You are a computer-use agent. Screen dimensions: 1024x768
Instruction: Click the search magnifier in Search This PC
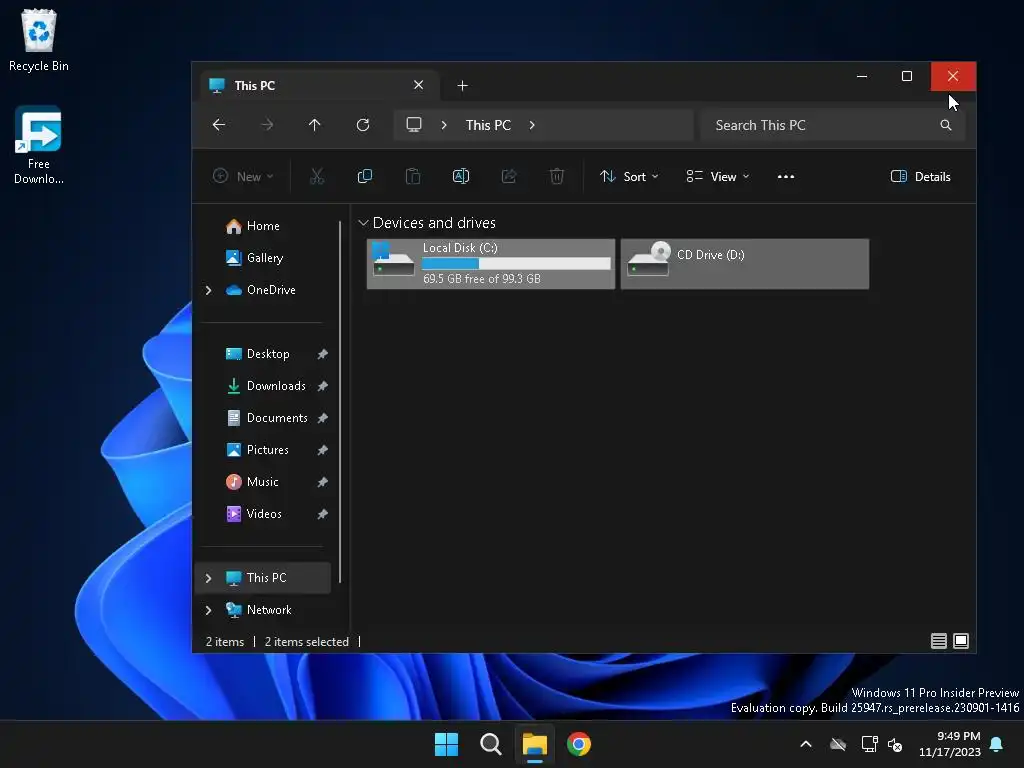946,125
